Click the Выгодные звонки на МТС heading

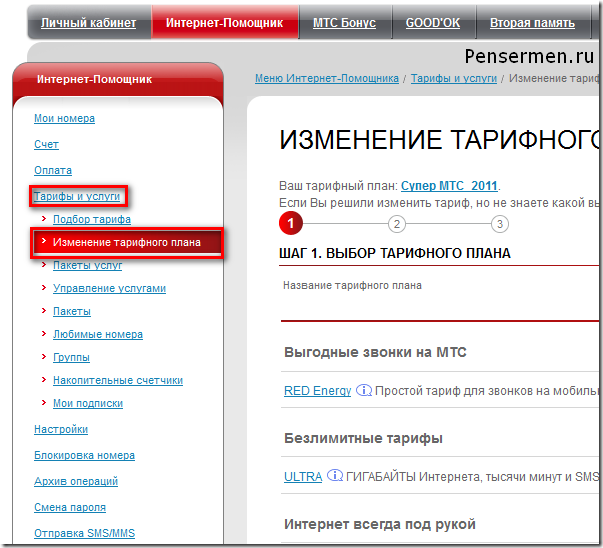tap(375, 352)
